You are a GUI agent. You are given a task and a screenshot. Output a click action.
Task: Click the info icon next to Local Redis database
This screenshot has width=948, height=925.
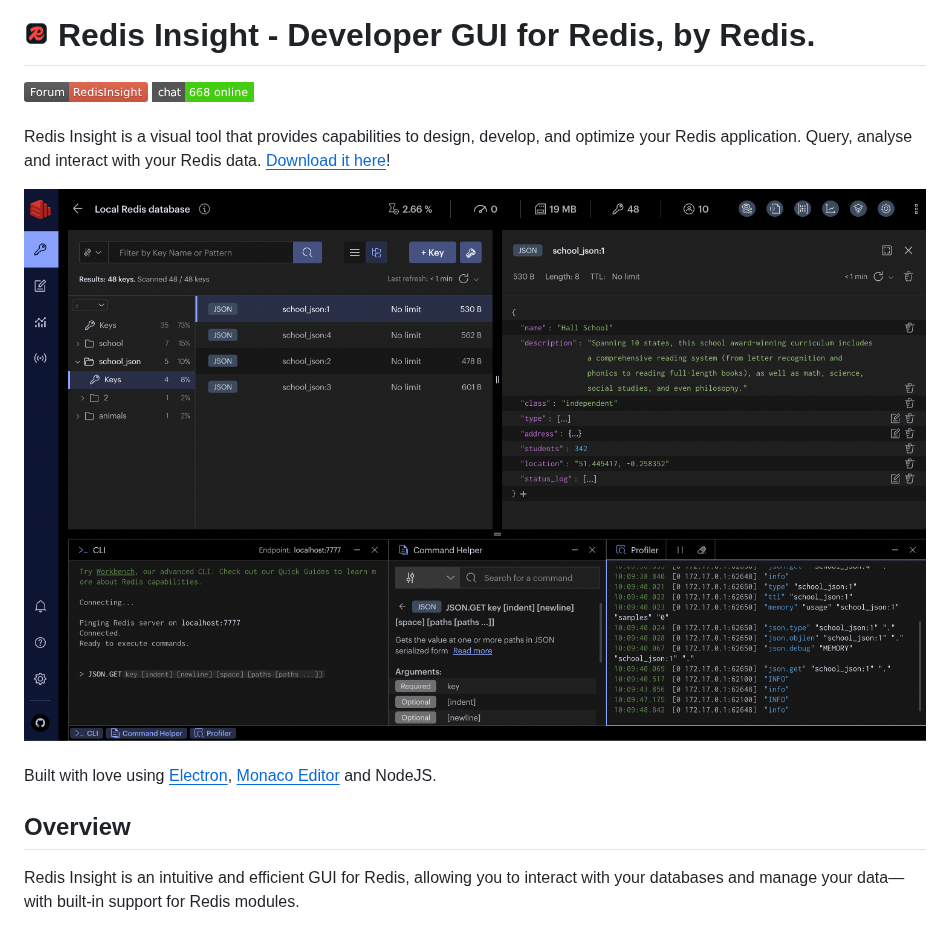coord(205,209)
